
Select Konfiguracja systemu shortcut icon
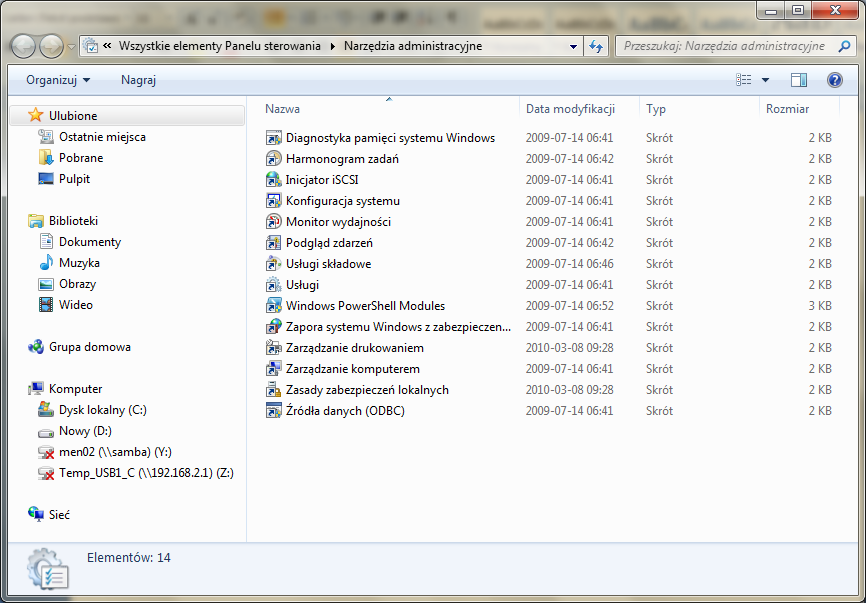coord(273,200)
